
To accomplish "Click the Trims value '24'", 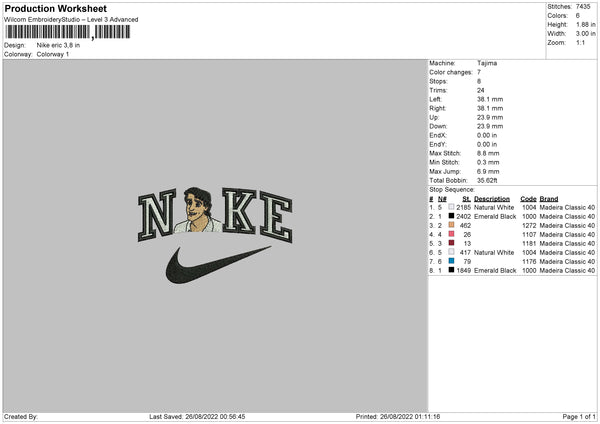I will click(x=481, y=90).
